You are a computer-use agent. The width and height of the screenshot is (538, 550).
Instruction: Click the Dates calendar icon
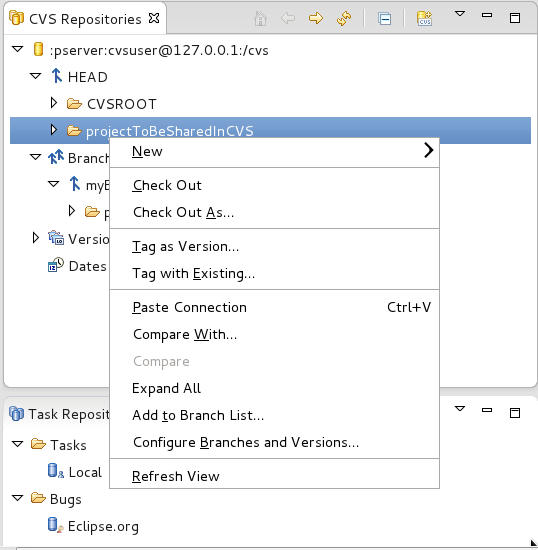point(56,265)
